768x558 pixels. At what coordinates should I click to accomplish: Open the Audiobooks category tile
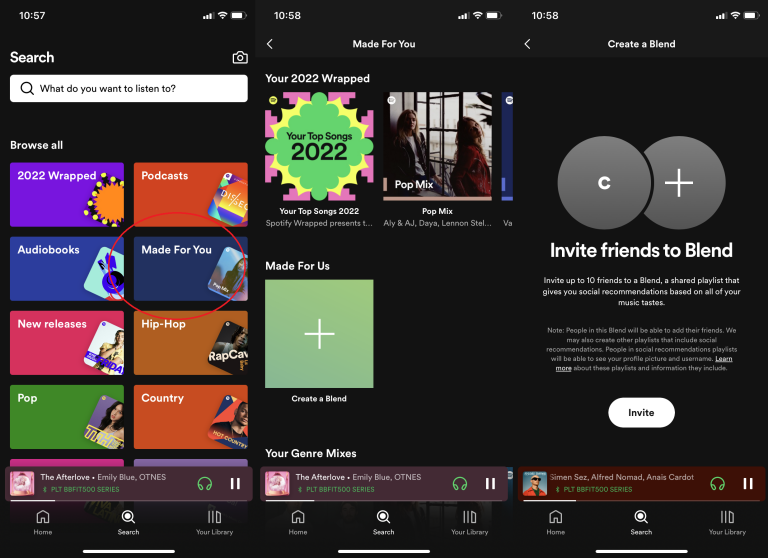tap(67, 268)
